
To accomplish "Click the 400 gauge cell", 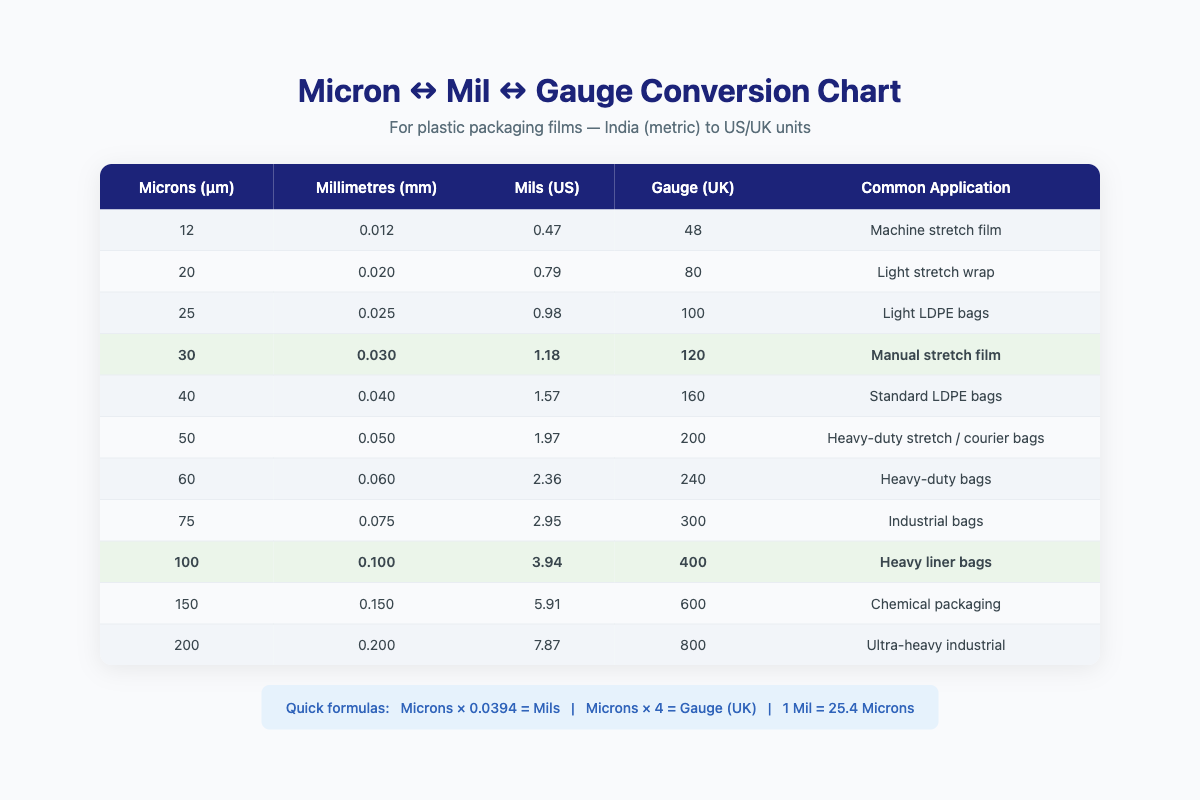I will pyautogui.click(x=693, y=562).
